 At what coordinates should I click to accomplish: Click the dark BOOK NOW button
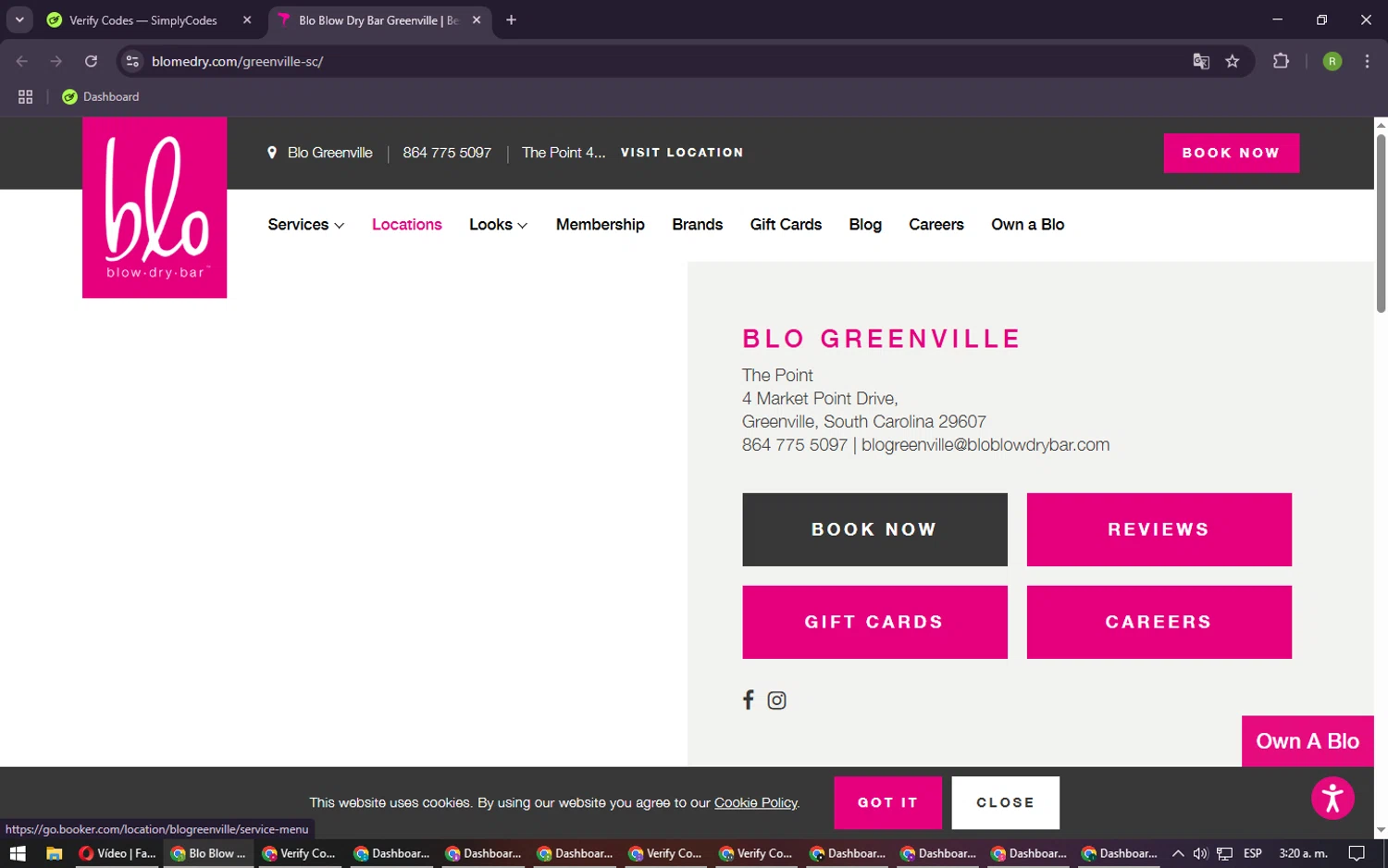874,529
